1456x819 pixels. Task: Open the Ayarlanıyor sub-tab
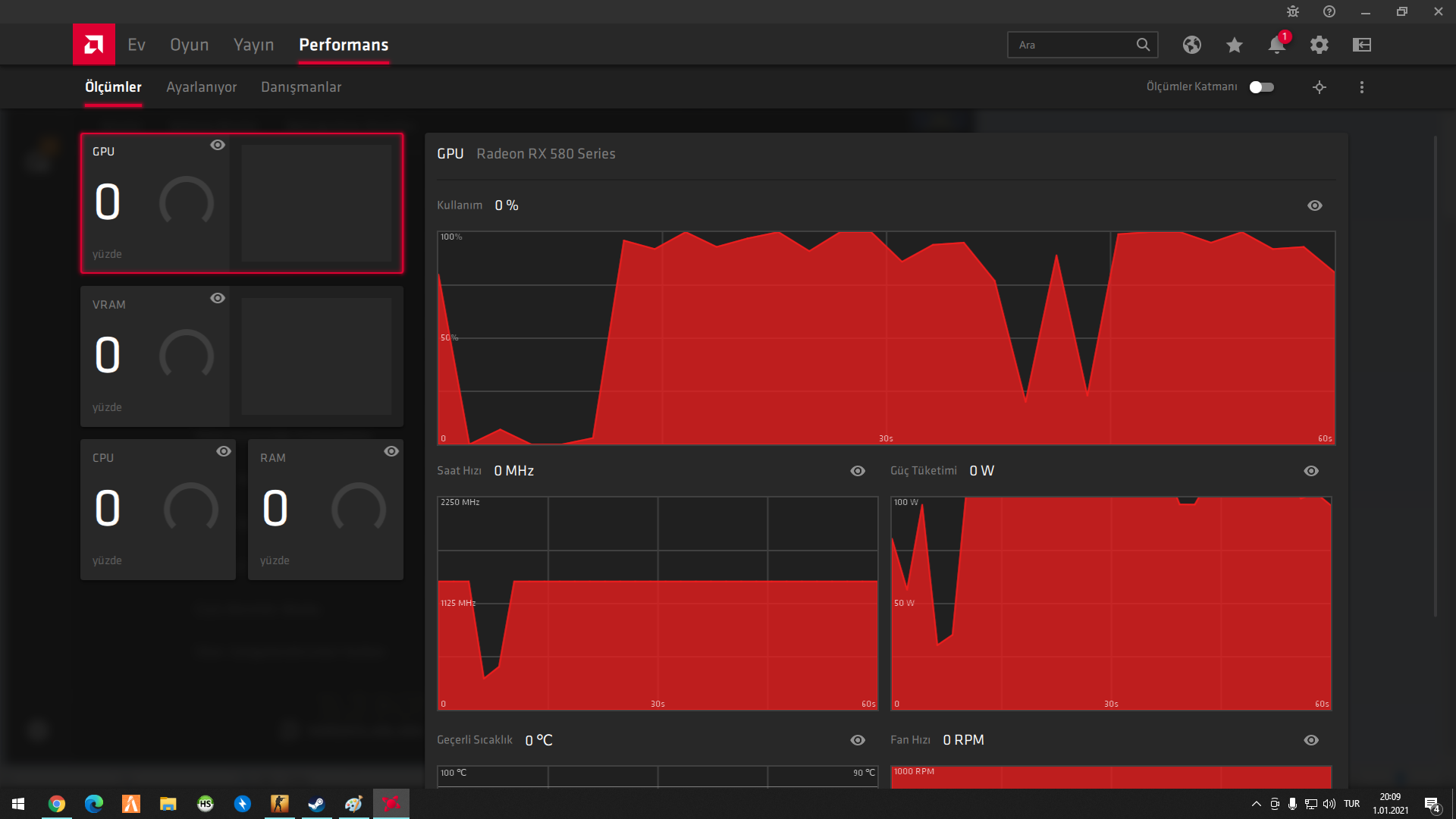point(202,87)
